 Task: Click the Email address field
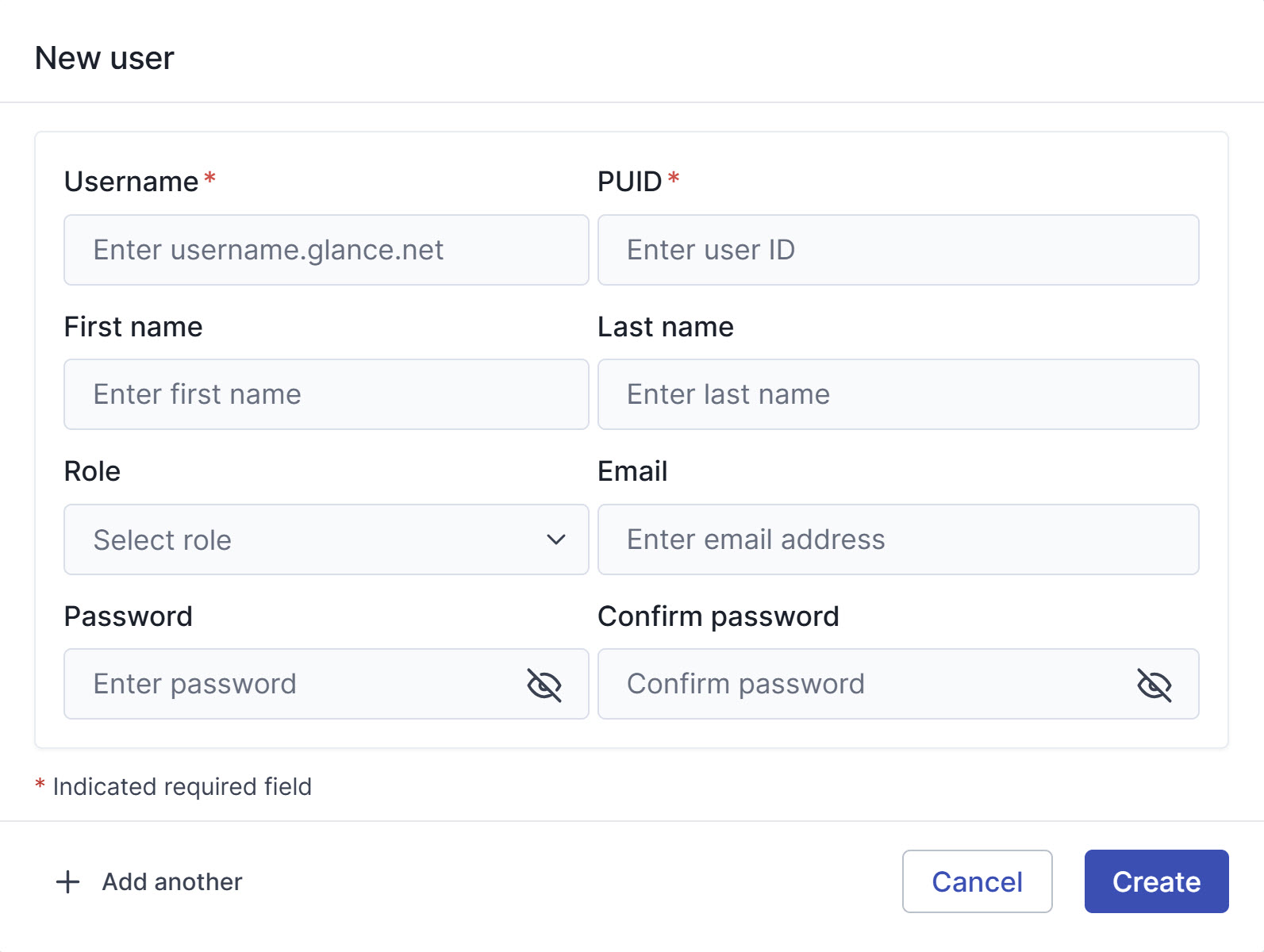(x=898, y=539)
